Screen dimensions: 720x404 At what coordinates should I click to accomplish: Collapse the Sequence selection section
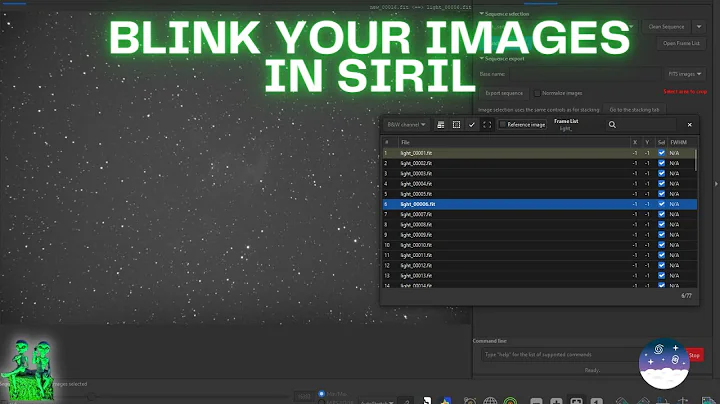click(x=481, y=14)
